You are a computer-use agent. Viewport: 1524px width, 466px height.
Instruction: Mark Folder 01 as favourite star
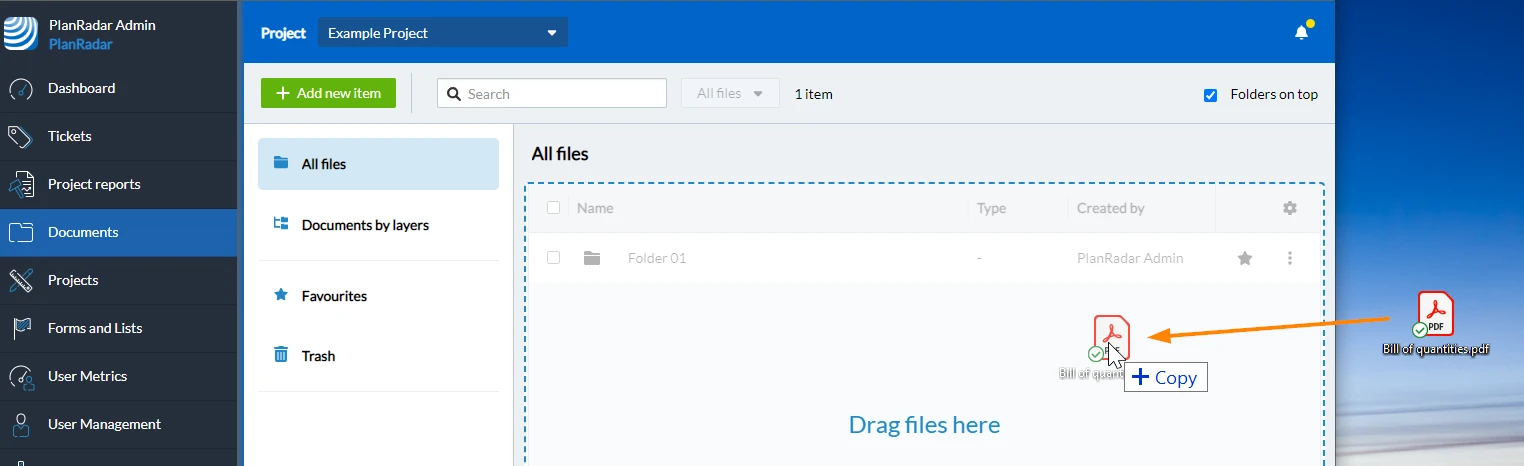(1245, 258)
